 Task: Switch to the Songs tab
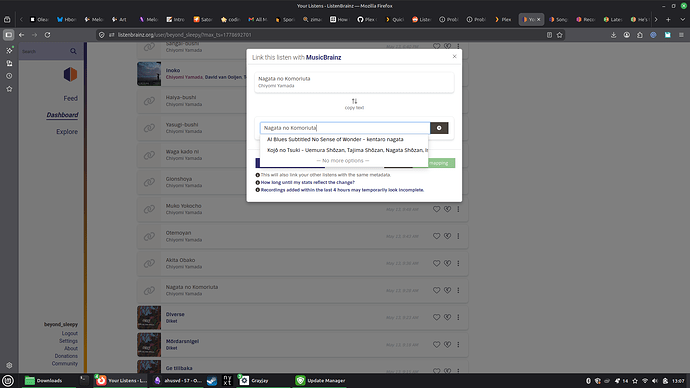tap(558, 19)
